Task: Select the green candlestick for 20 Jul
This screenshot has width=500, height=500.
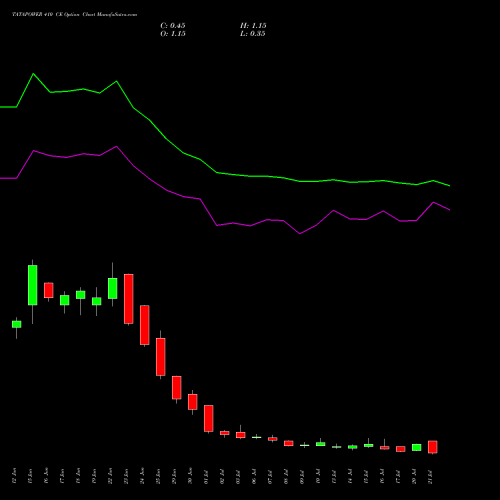Action: 417,447
